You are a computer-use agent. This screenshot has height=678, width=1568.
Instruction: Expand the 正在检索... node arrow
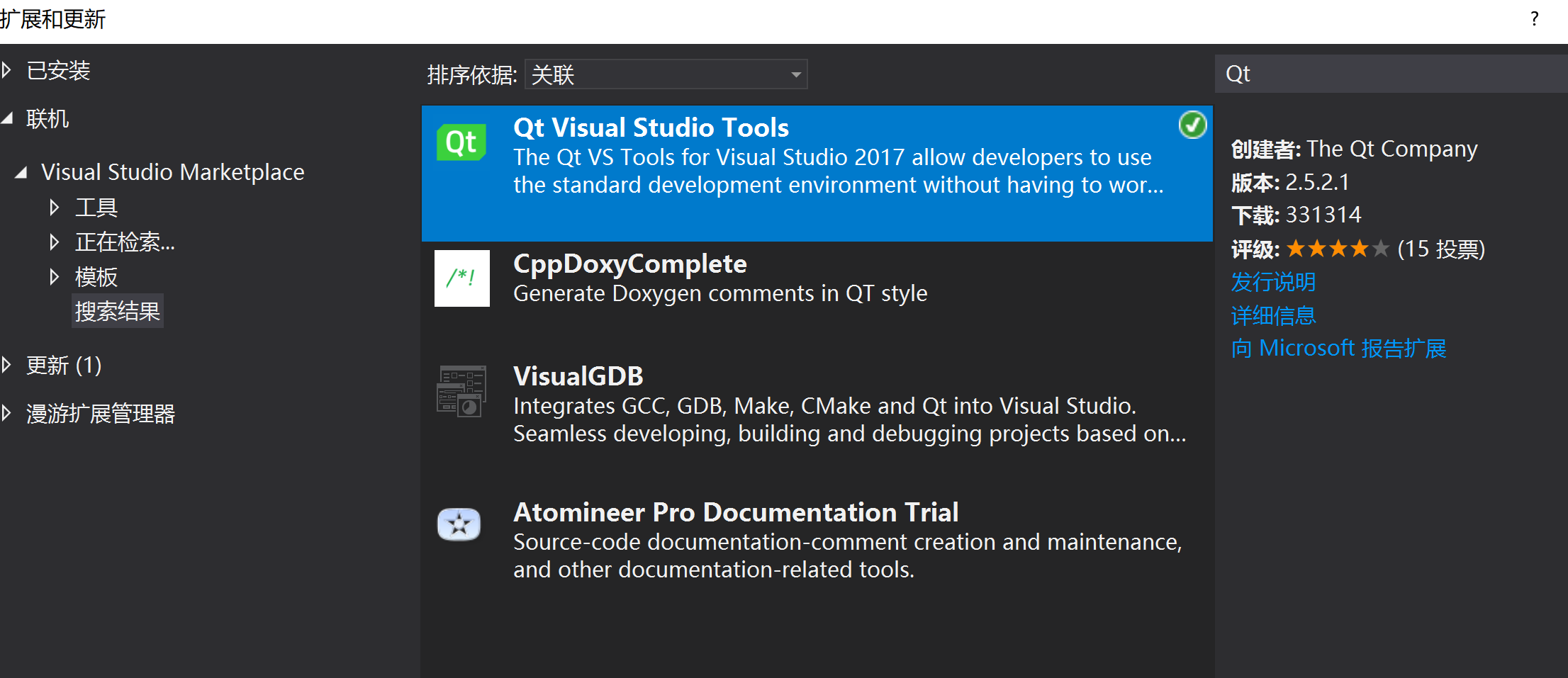click(x=55, y=242)
